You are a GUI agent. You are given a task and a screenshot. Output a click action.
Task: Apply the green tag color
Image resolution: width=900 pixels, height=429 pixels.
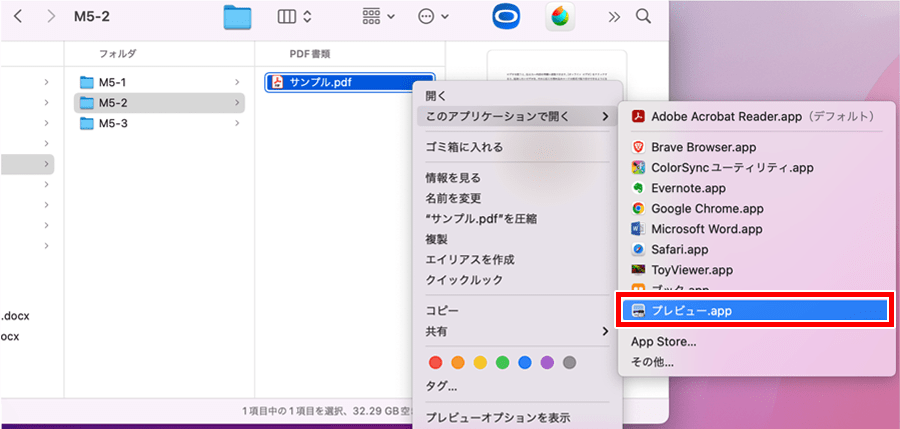click(502, 362)
